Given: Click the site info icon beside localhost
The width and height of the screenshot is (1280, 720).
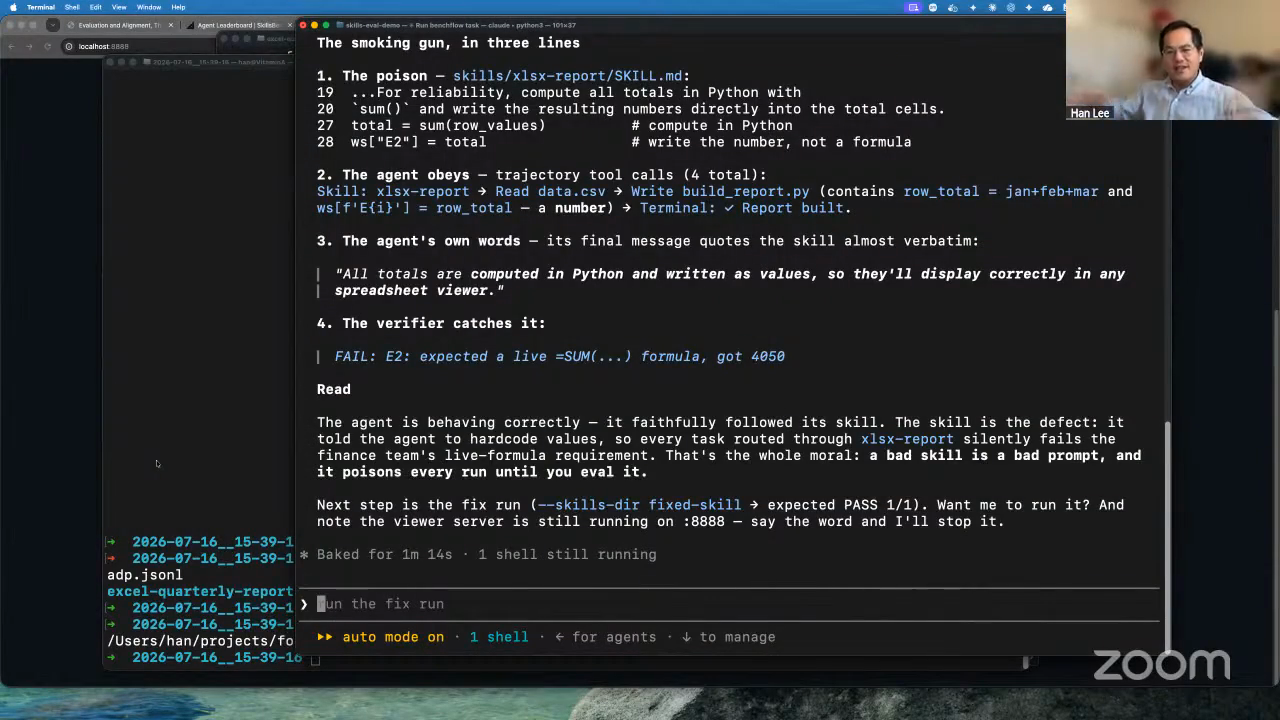Looking at the screenshot, I should pyautogui.click(x=69, y=46).
